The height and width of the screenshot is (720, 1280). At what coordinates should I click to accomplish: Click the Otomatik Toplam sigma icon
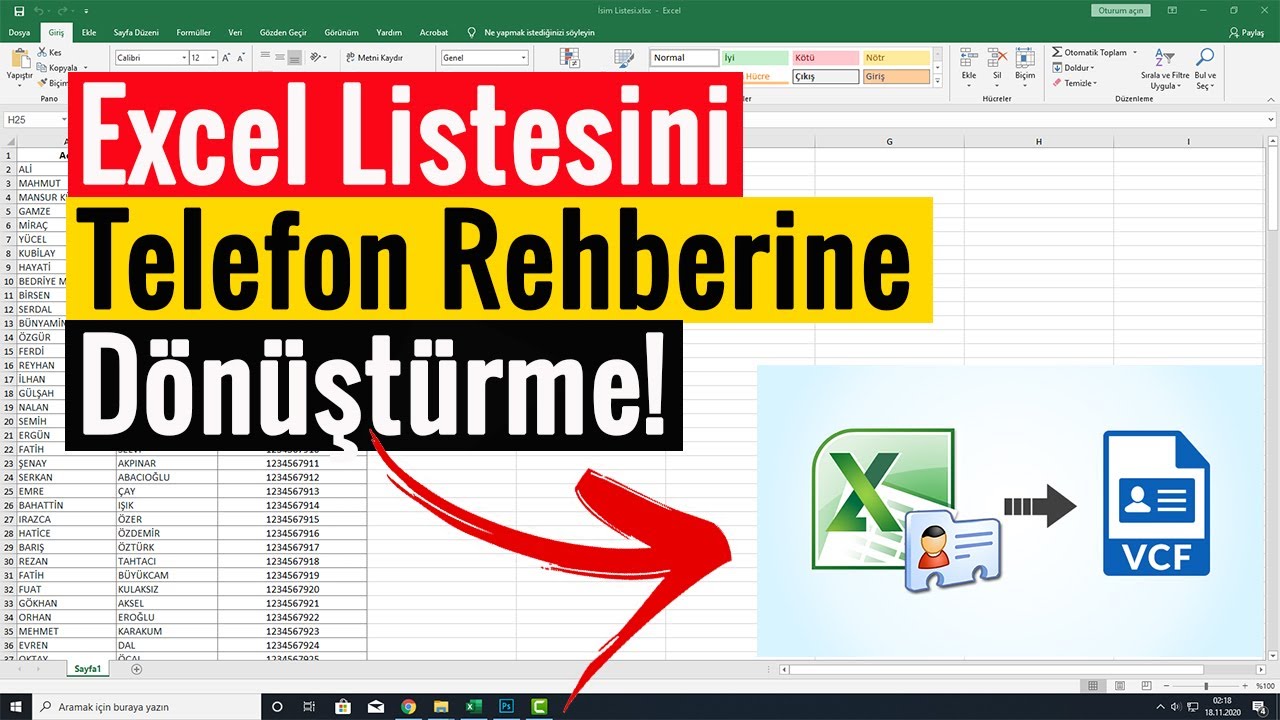coord(1057,52)
